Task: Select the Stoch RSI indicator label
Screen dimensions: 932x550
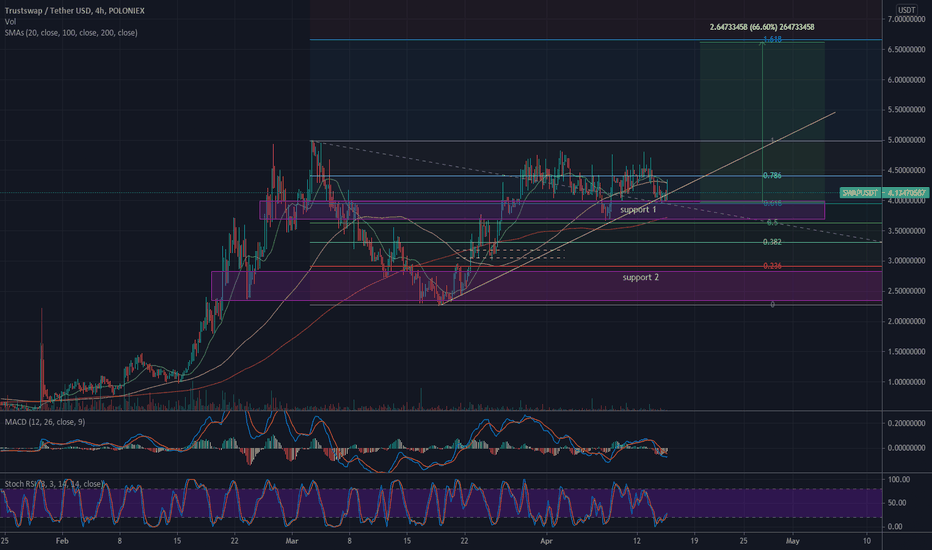Action: point(53,484)
